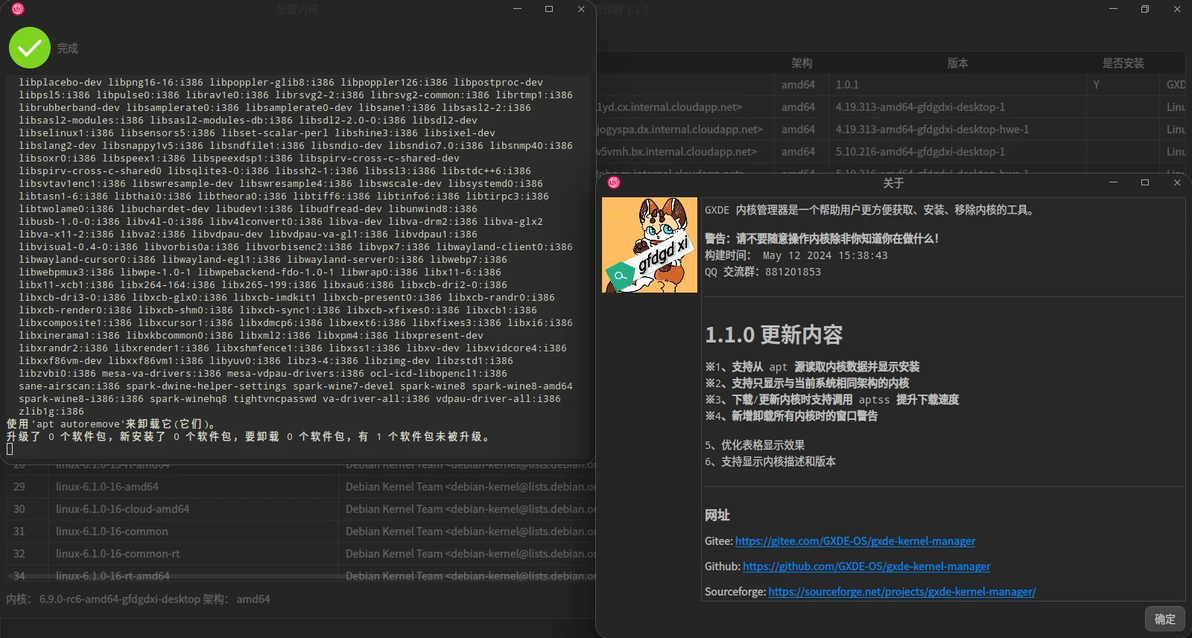This screenshot has width=1192, height=638.
Task: Click amd64 cell in the 1.0.1 row
Action: tap(801, 85)
